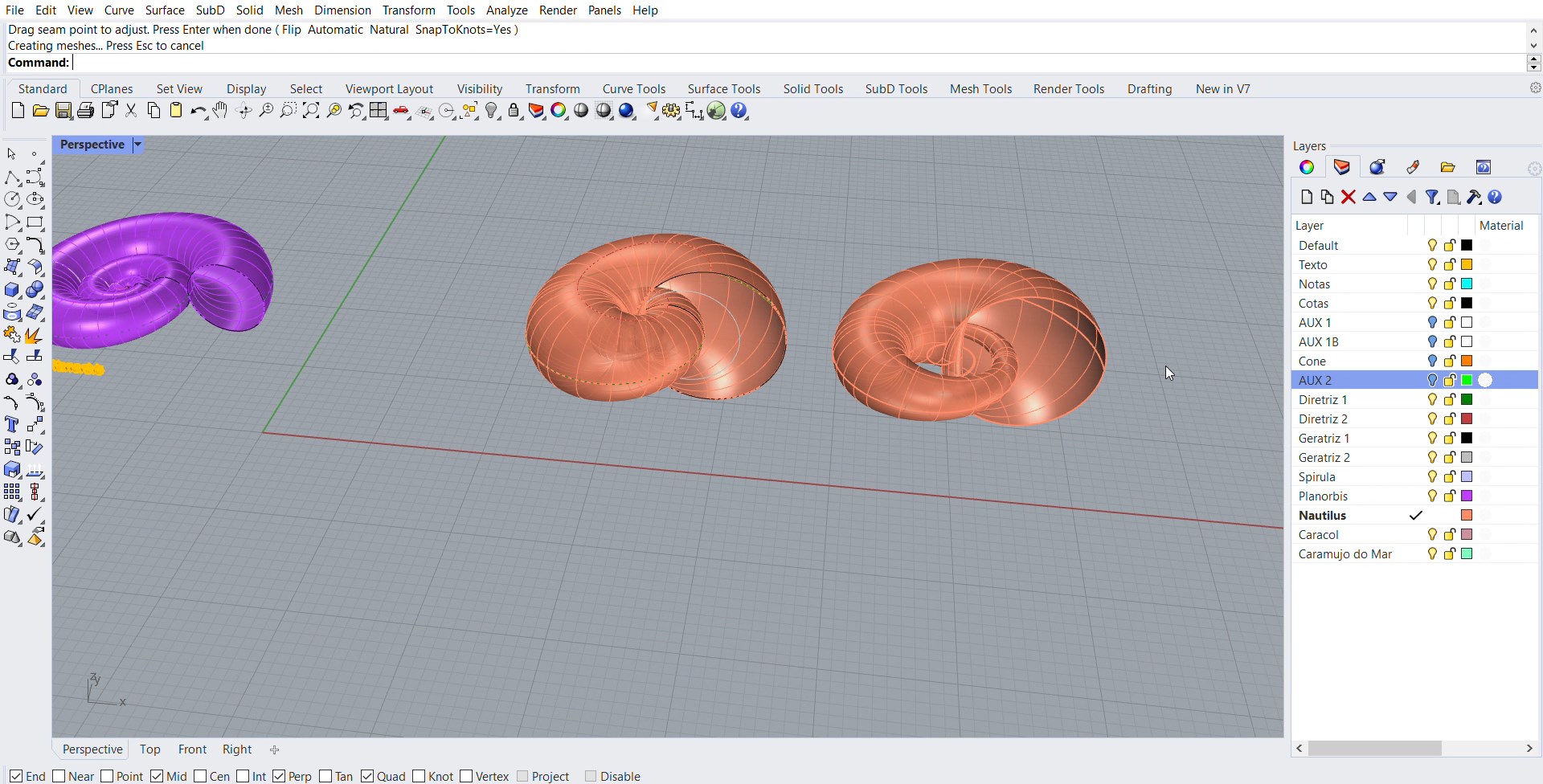This screenshot has width=1543, height=784.
Task: Change the AUX 2 layer green swatch
Action: pos(1467,381)
